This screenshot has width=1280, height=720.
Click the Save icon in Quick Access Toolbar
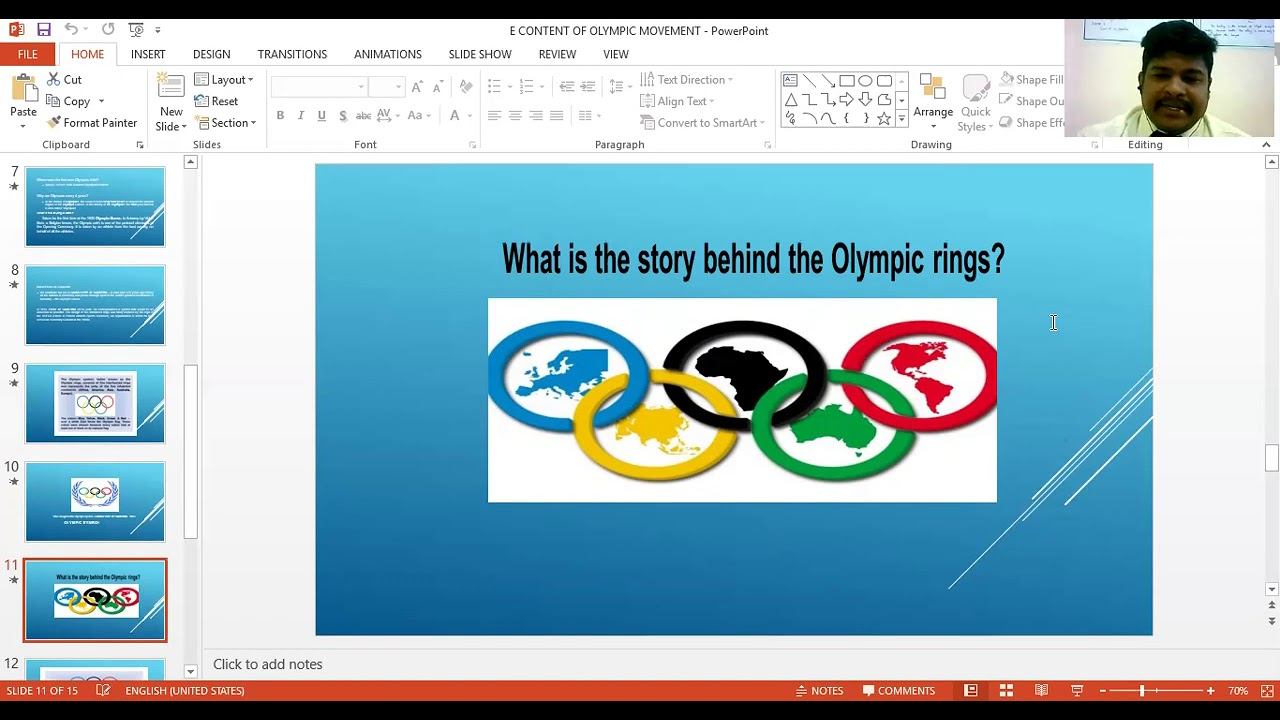44,30
